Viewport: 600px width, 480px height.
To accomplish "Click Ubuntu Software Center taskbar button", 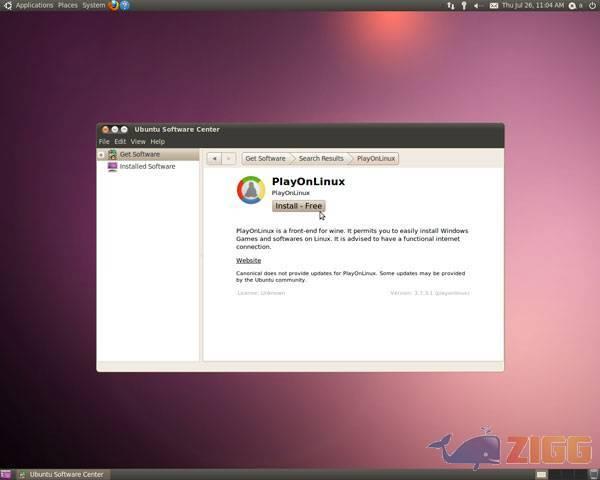I will point(63,475).
